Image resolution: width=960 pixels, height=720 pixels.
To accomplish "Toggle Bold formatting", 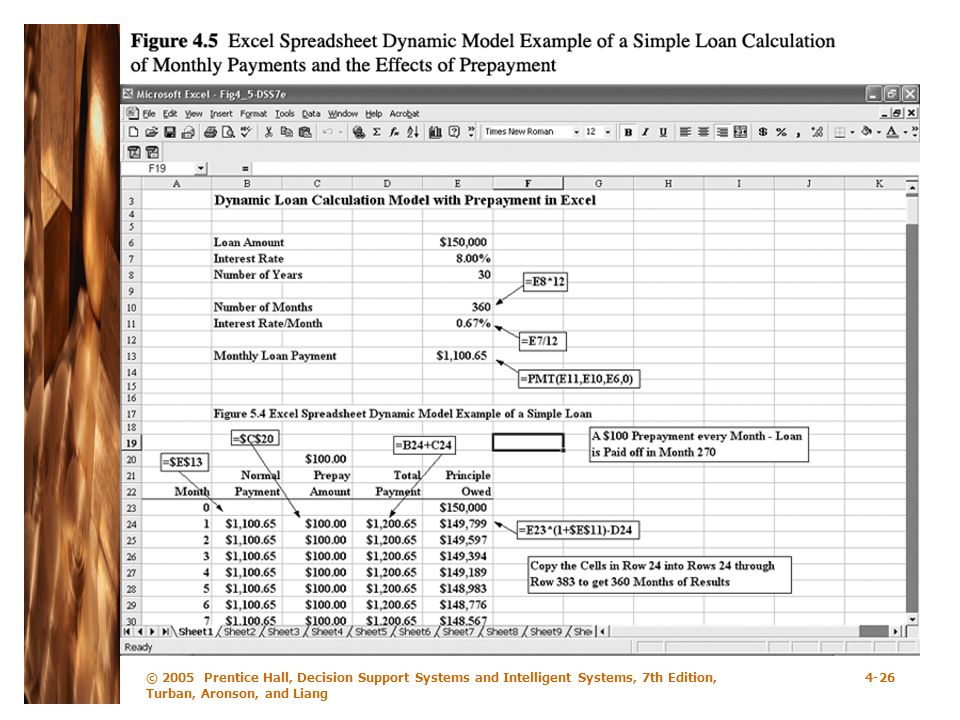I will pos(628,132).
